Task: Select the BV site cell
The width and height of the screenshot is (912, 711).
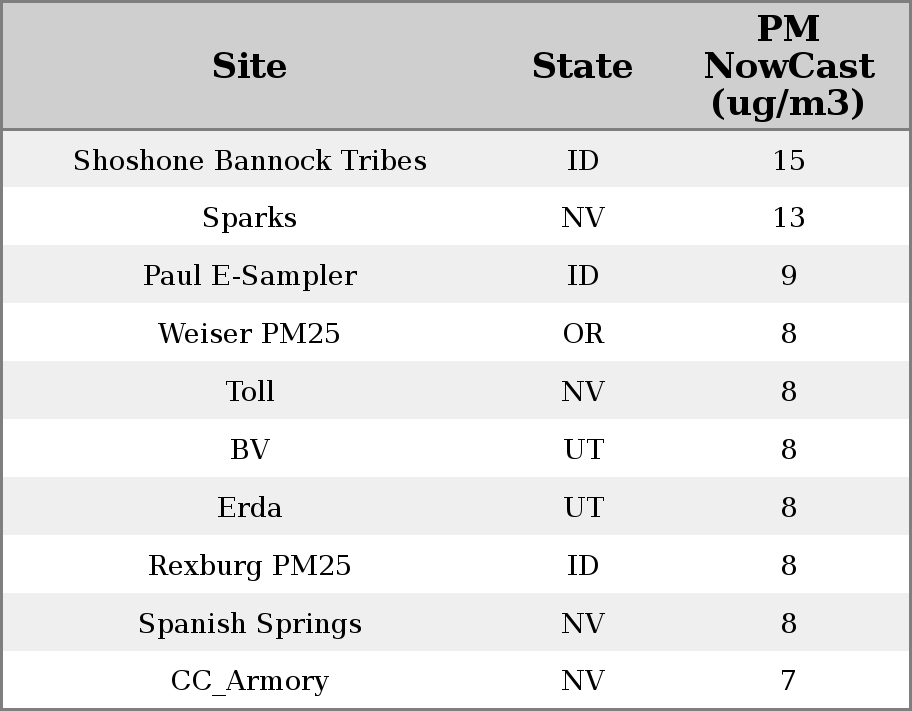Action: (249, 450)
